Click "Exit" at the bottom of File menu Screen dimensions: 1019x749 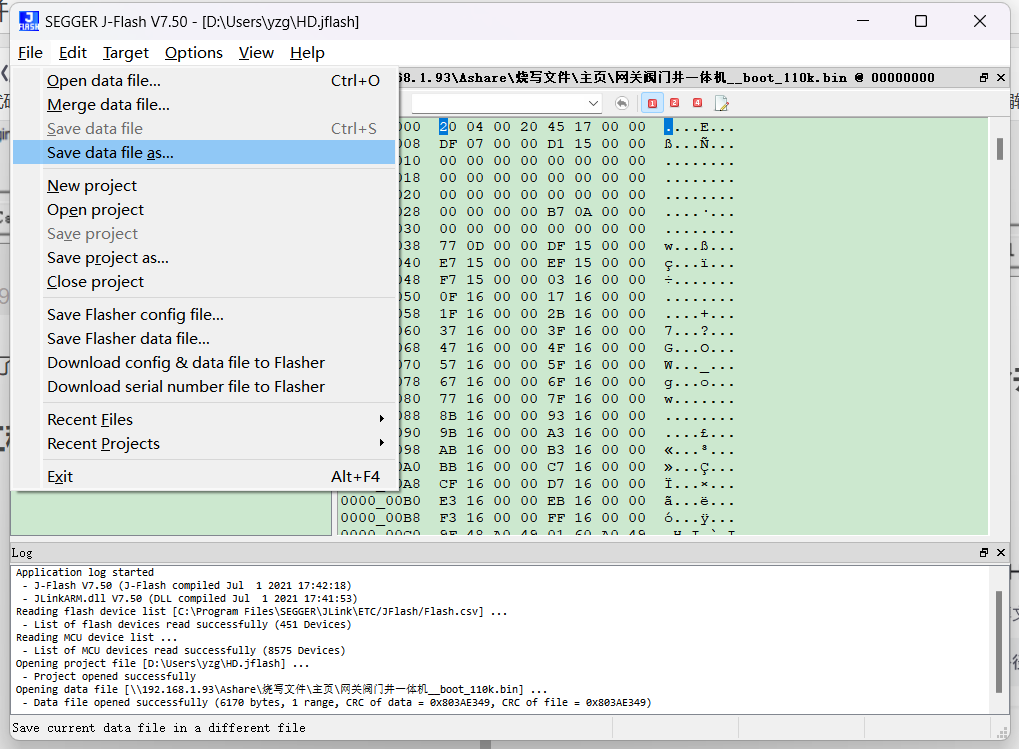click(59, 476)
